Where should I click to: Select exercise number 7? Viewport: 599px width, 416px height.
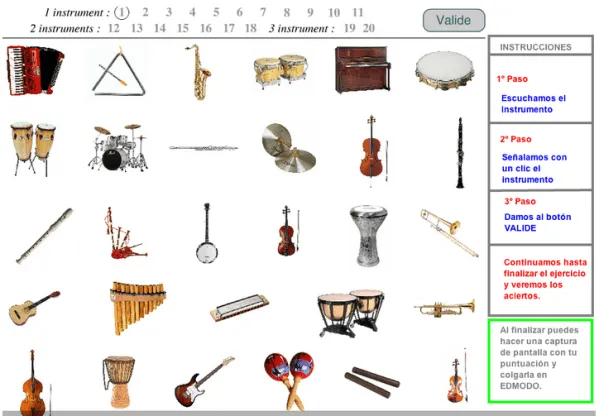pyautogui.click(x=263, y=12)
